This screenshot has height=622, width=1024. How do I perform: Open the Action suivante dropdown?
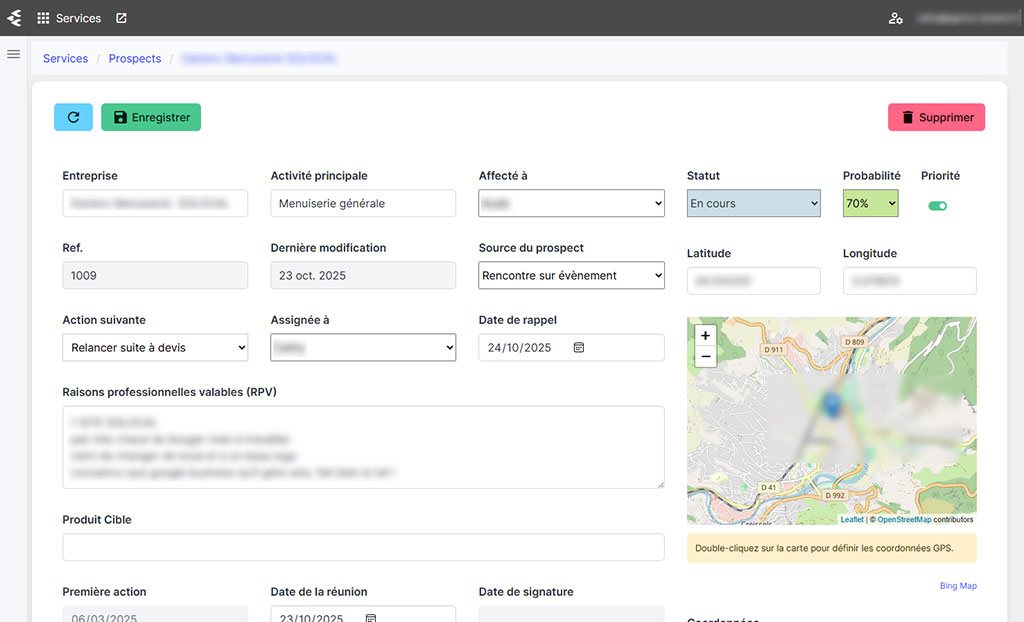tap(155, 348)
